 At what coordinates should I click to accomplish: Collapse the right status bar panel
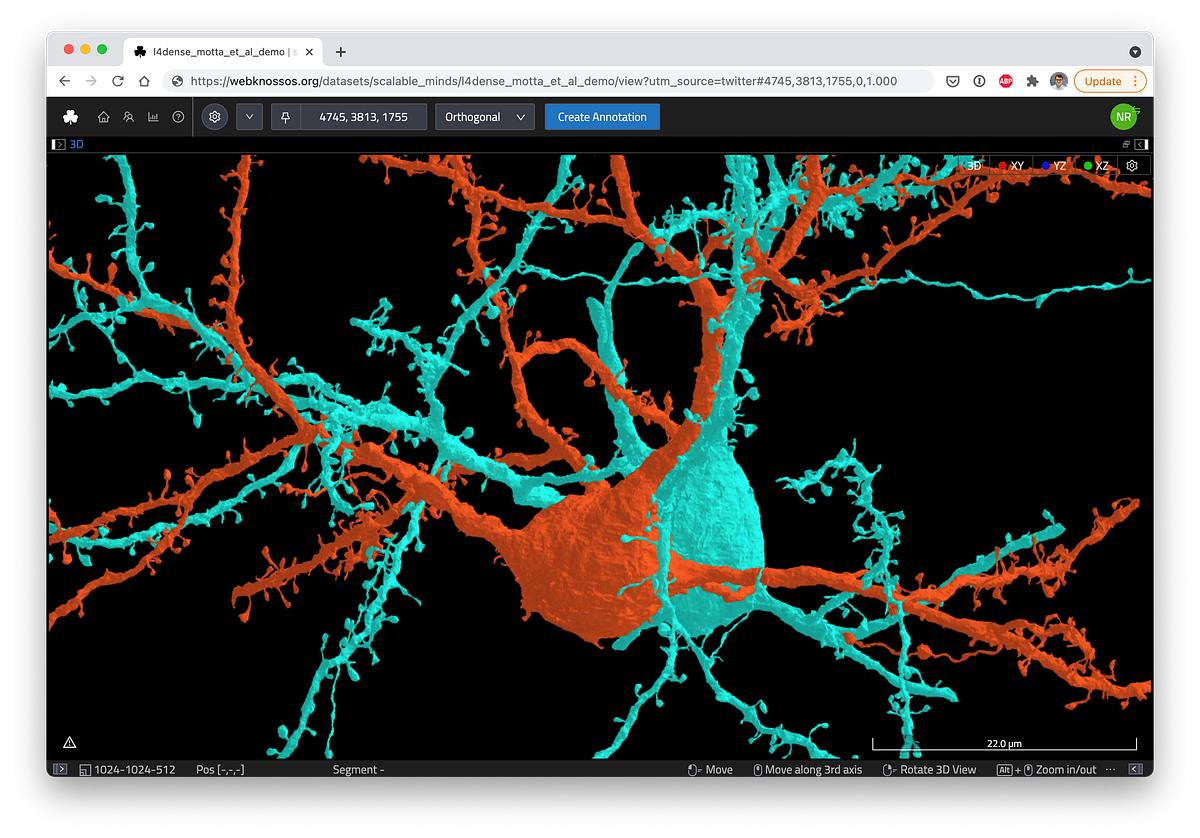[x=1135, y=769]
